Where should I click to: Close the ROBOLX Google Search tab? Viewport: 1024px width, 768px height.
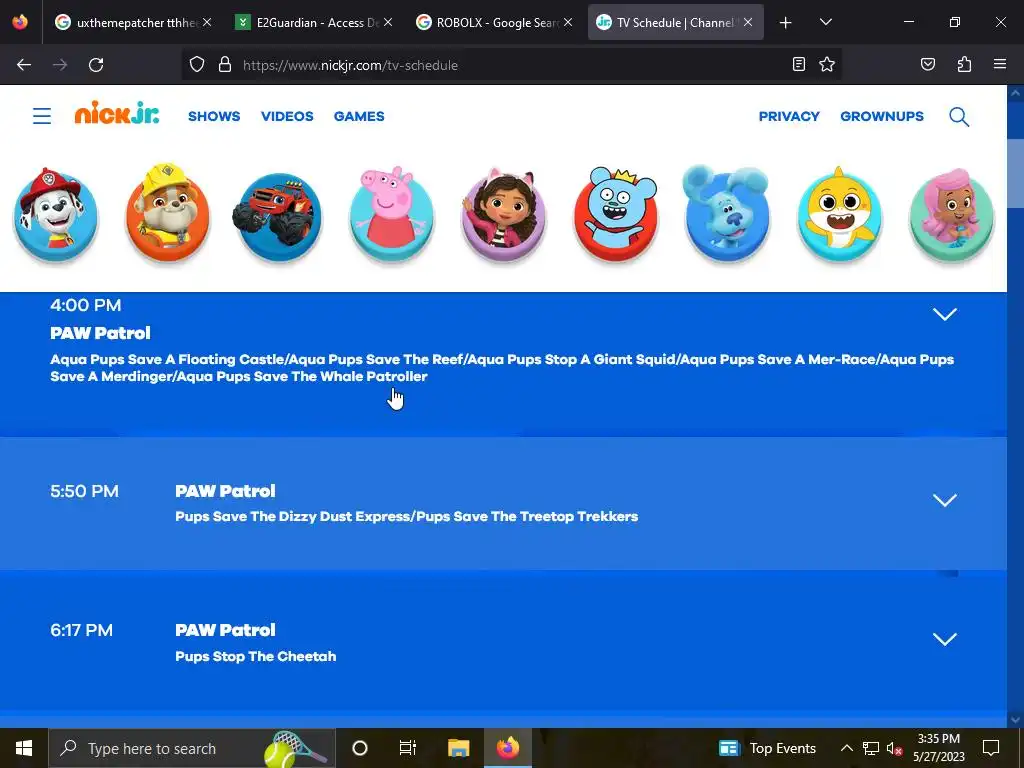[568, 22]
